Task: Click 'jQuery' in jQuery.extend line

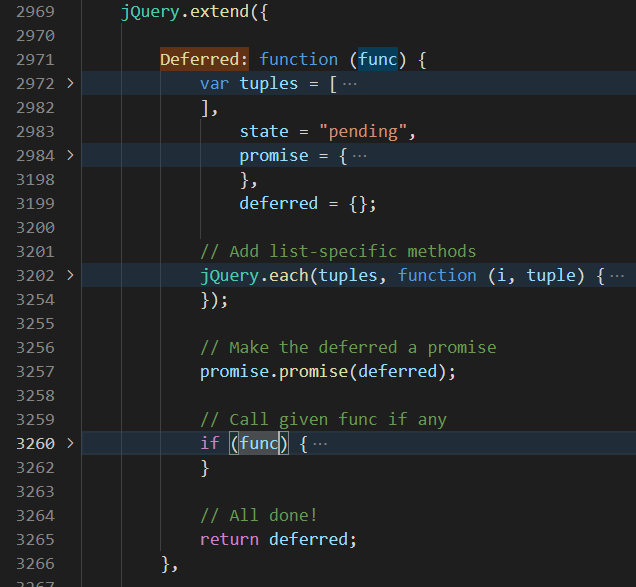Action: [x=150, y=12]
